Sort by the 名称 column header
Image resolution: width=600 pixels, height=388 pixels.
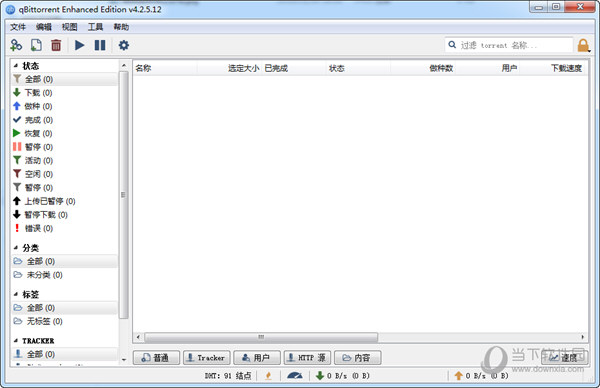point(165,68)
